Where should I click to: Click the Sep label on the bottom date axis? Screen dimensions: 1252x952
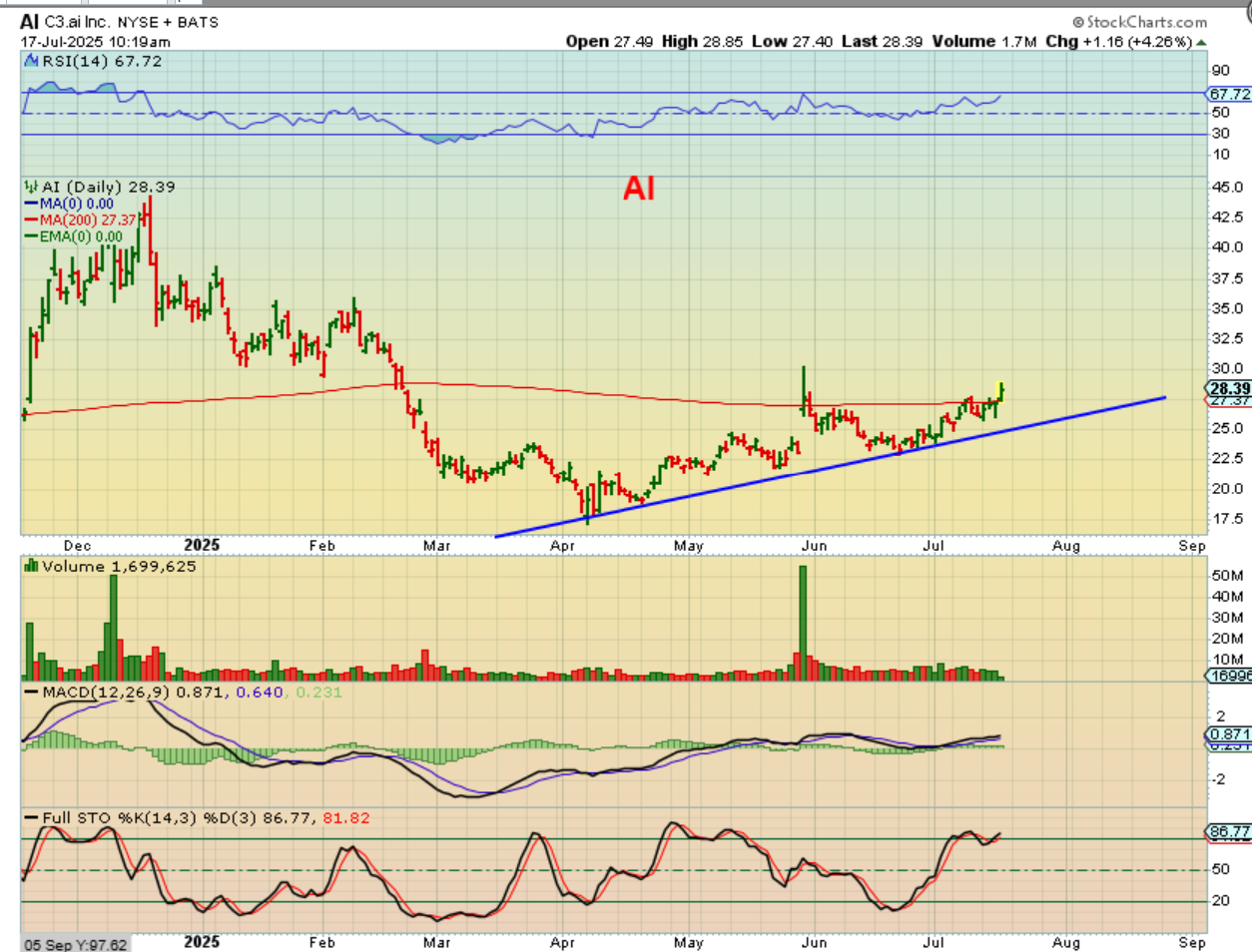point(1192,942)
